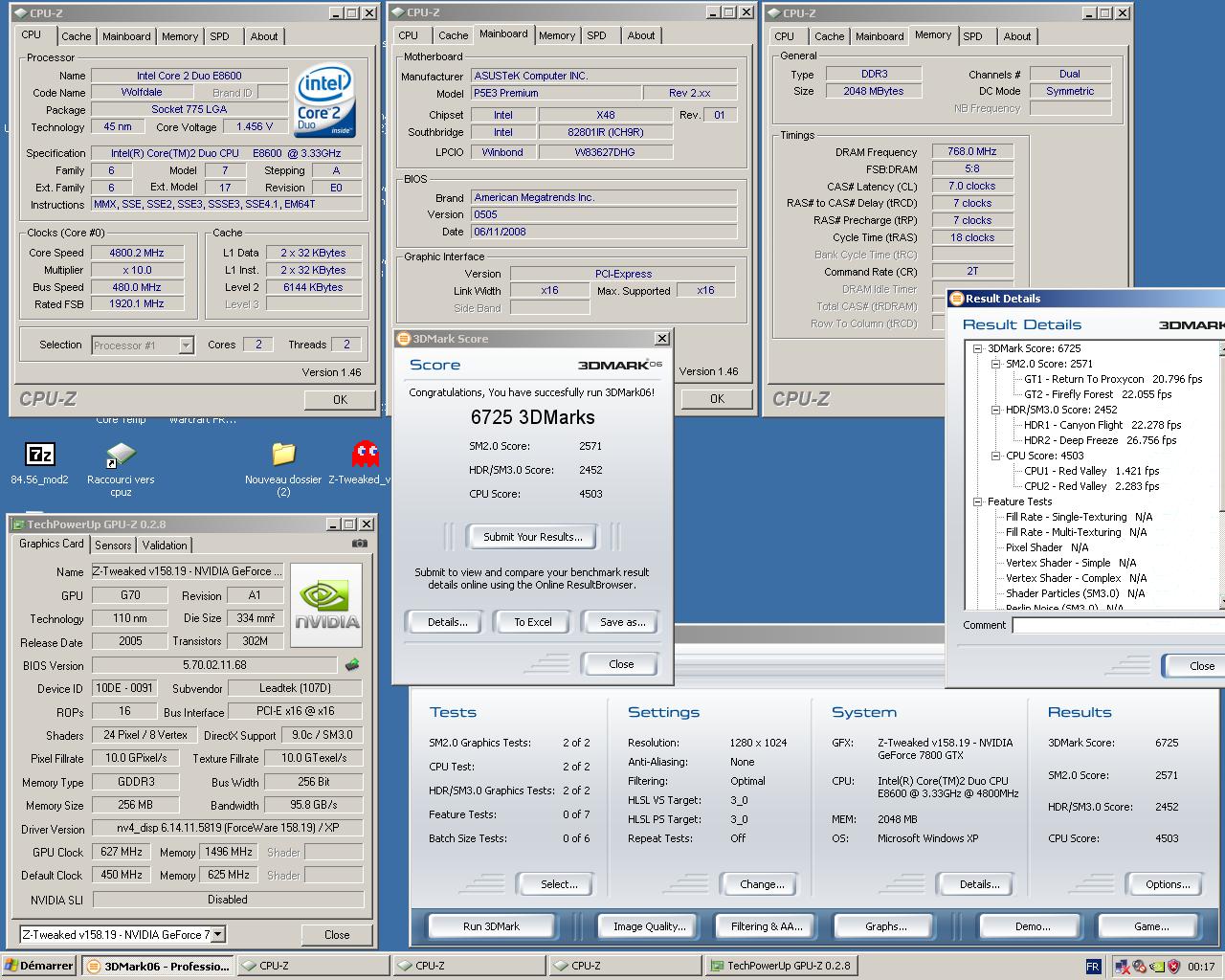Open the Validation tab in GPU-Z
This screenshot has height=980, width=1225.
click(165, 546)
